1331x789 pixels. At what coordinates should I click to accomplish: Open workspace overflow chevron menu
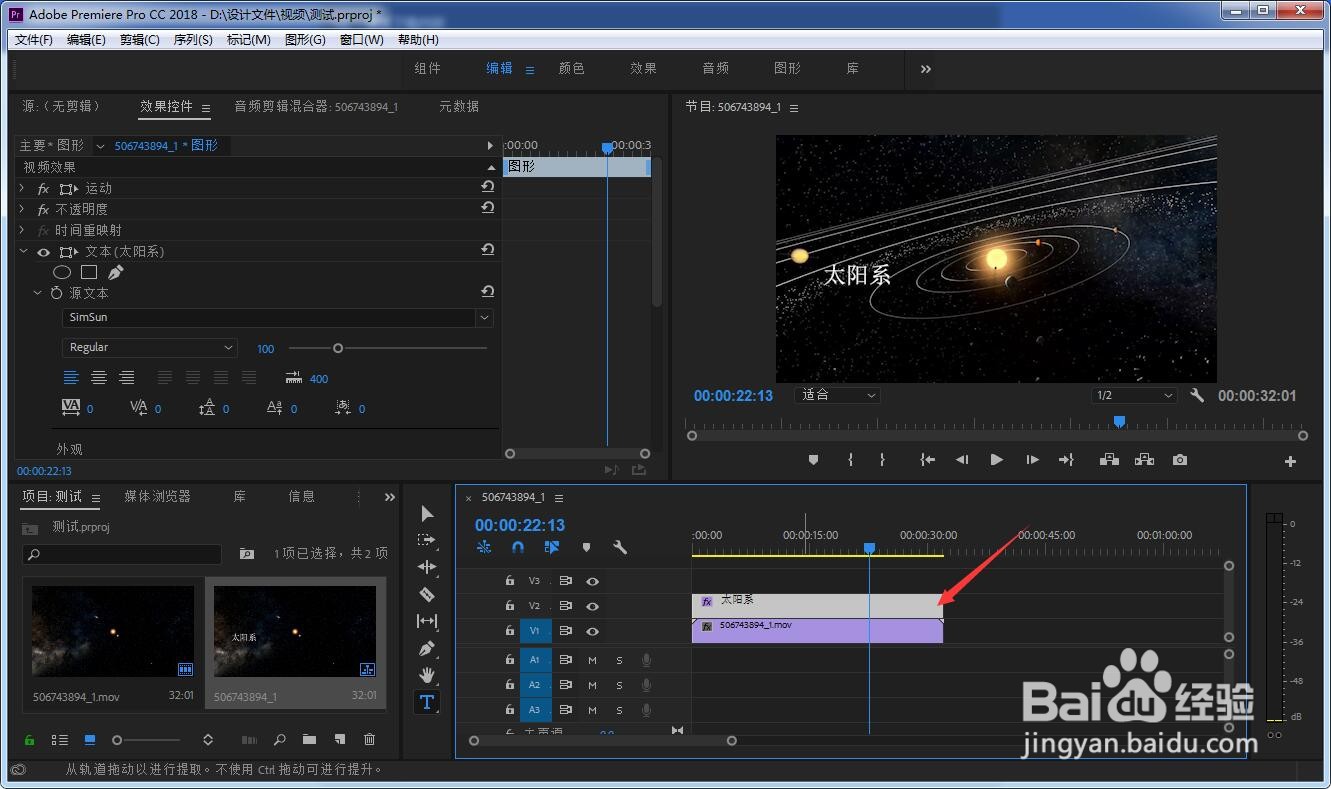[x=925, y=69]
